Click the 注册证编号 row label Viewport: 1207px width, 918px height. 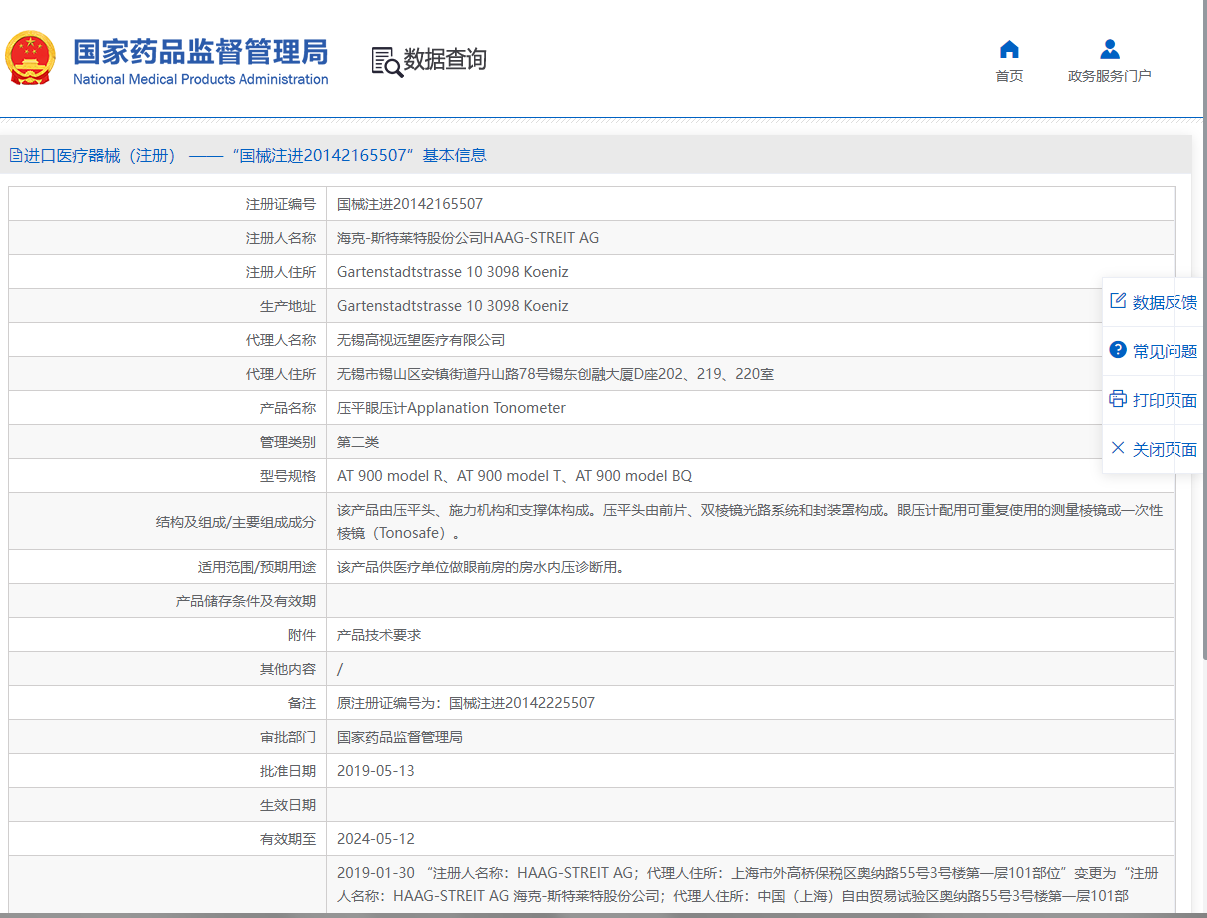281,204
